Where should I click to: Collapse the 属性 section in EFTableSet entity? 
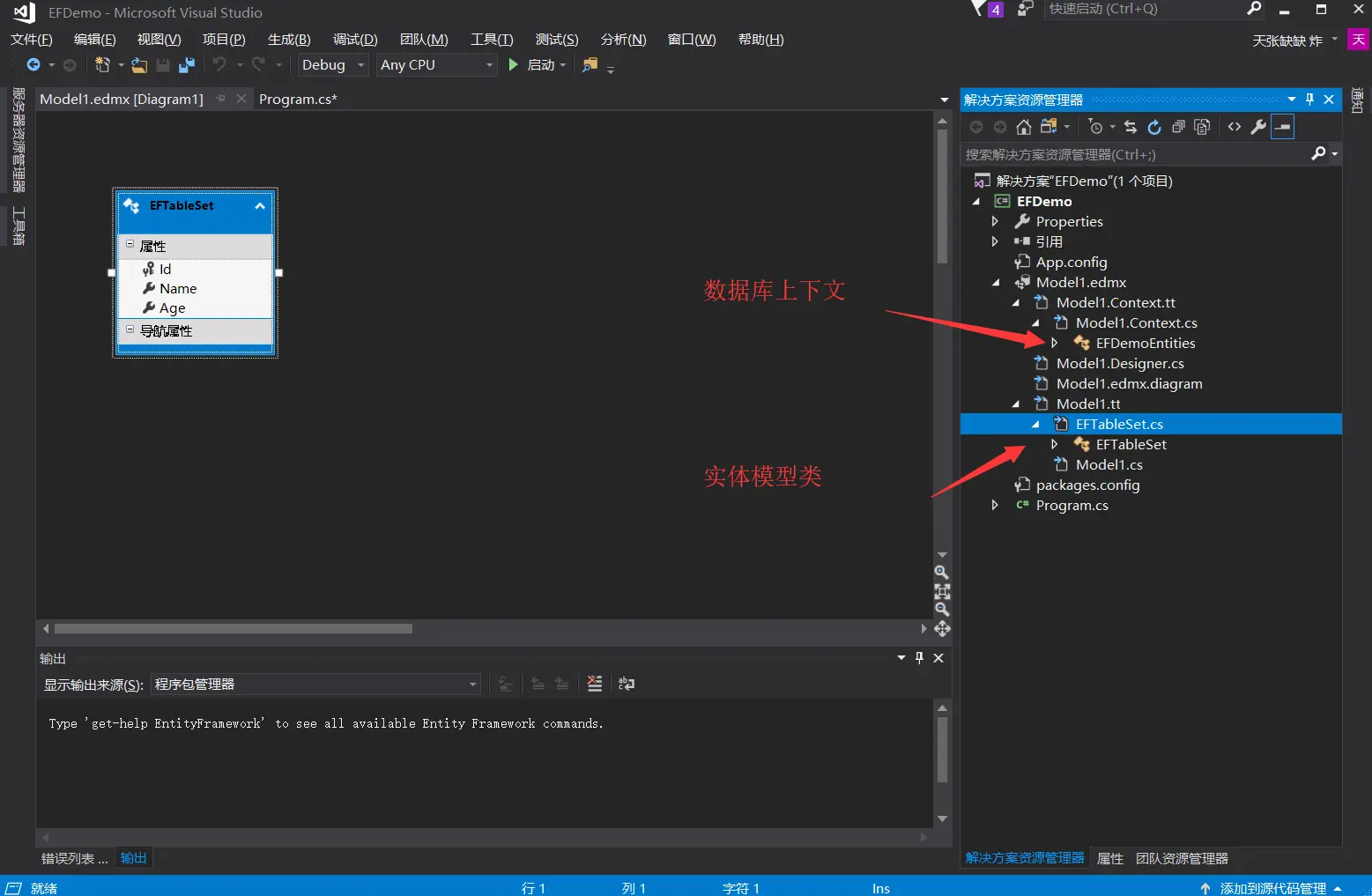click(x=130, y=244)
